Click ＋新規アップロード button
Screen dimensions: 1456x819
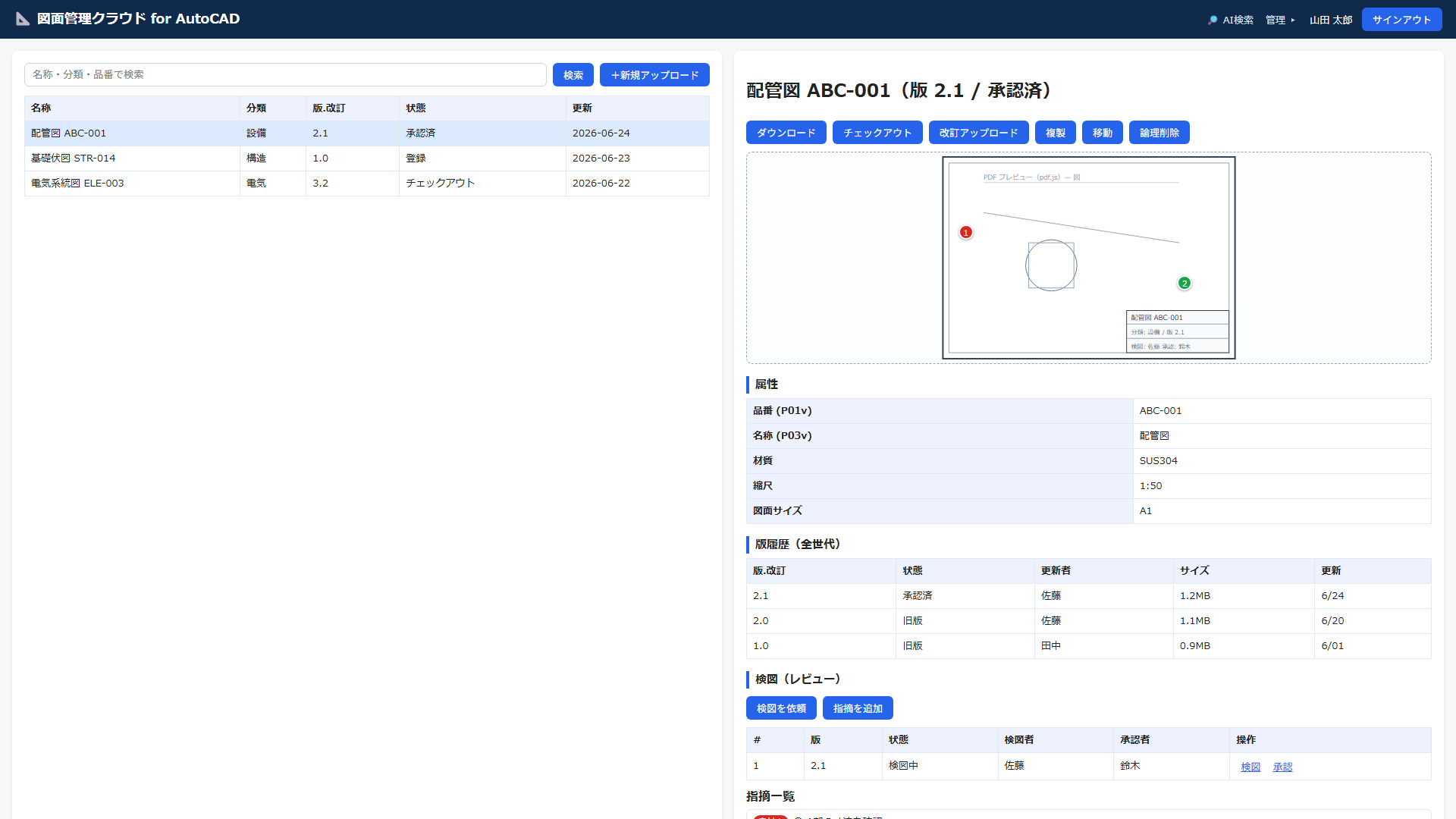(654, 75)
